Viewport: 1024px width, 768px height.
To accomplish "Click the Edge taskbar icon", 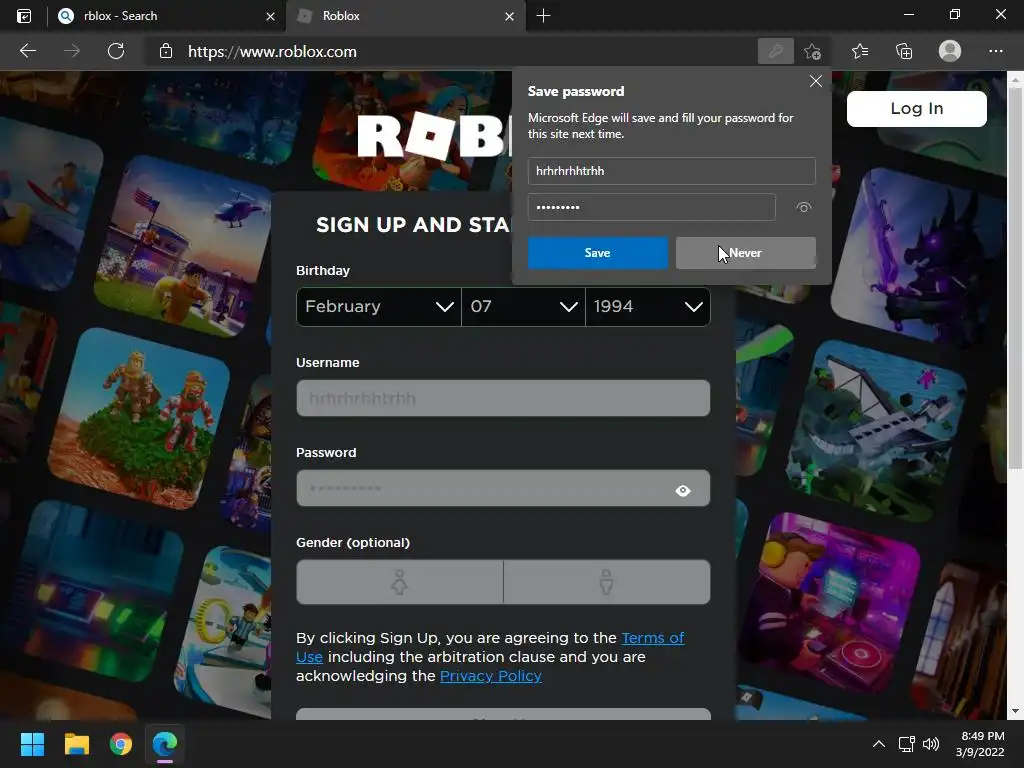I will coord(165,744).
